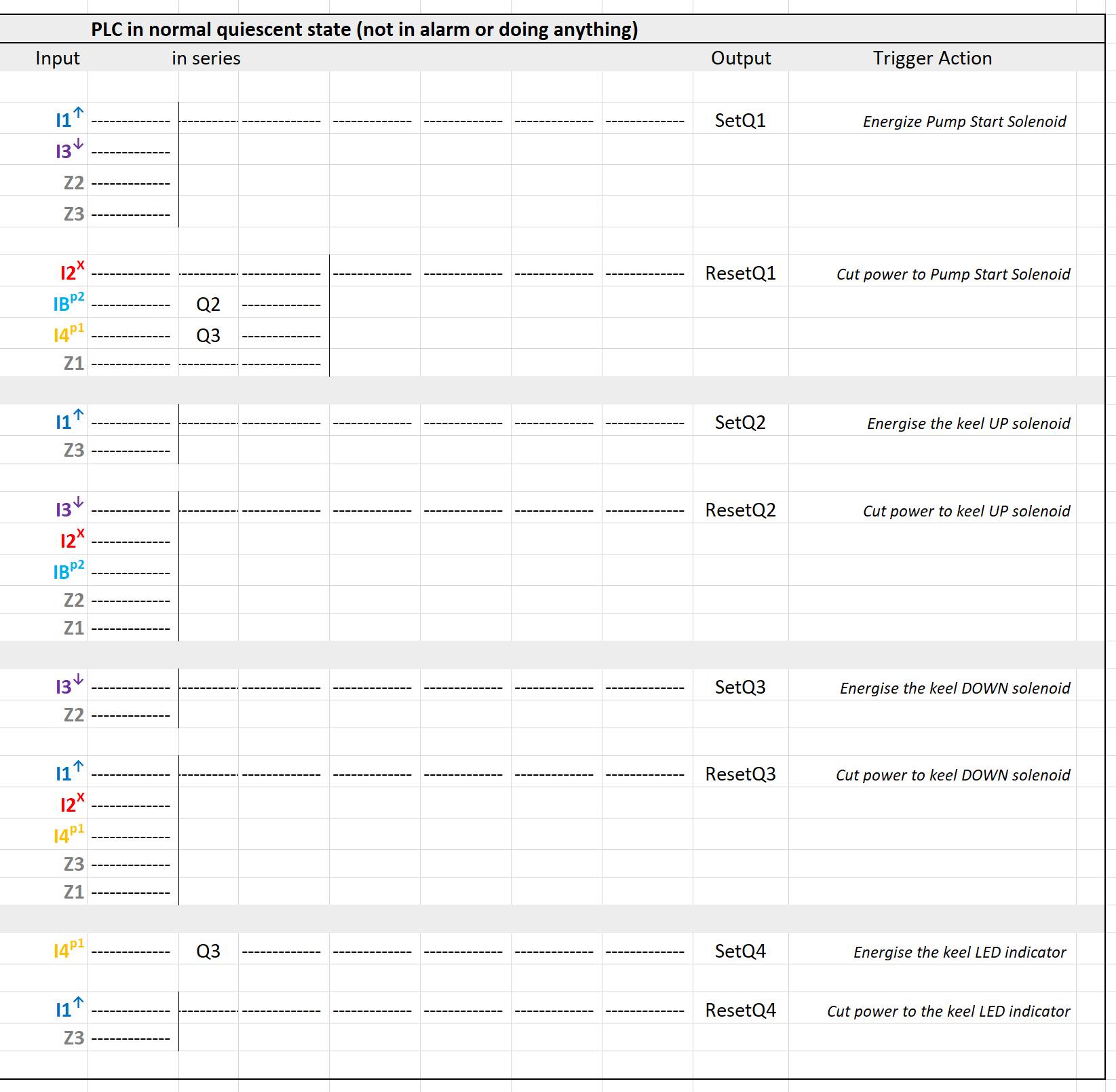Image resolution: width=1116 pixels, height=1092 pixels.
Task: Select the ResetQ2 output cell
Action: [740, 510]
